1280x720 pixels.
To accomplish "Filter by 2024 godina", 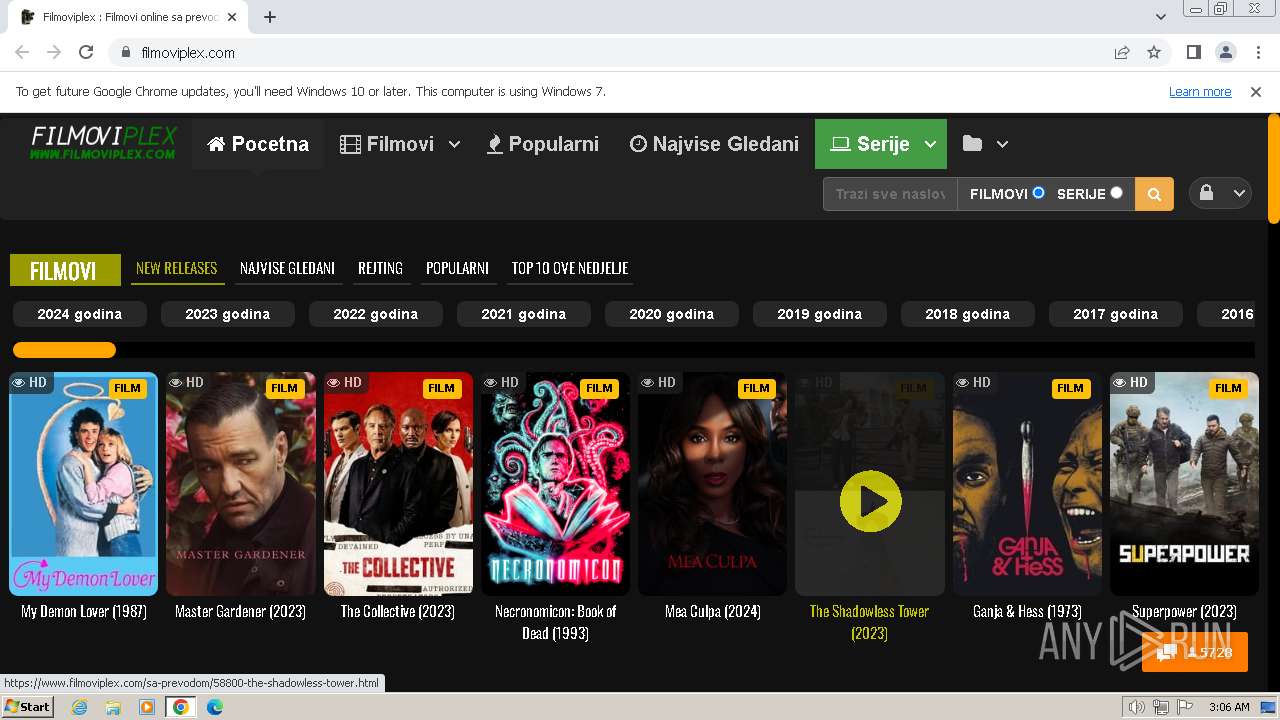I will (80, 314).
